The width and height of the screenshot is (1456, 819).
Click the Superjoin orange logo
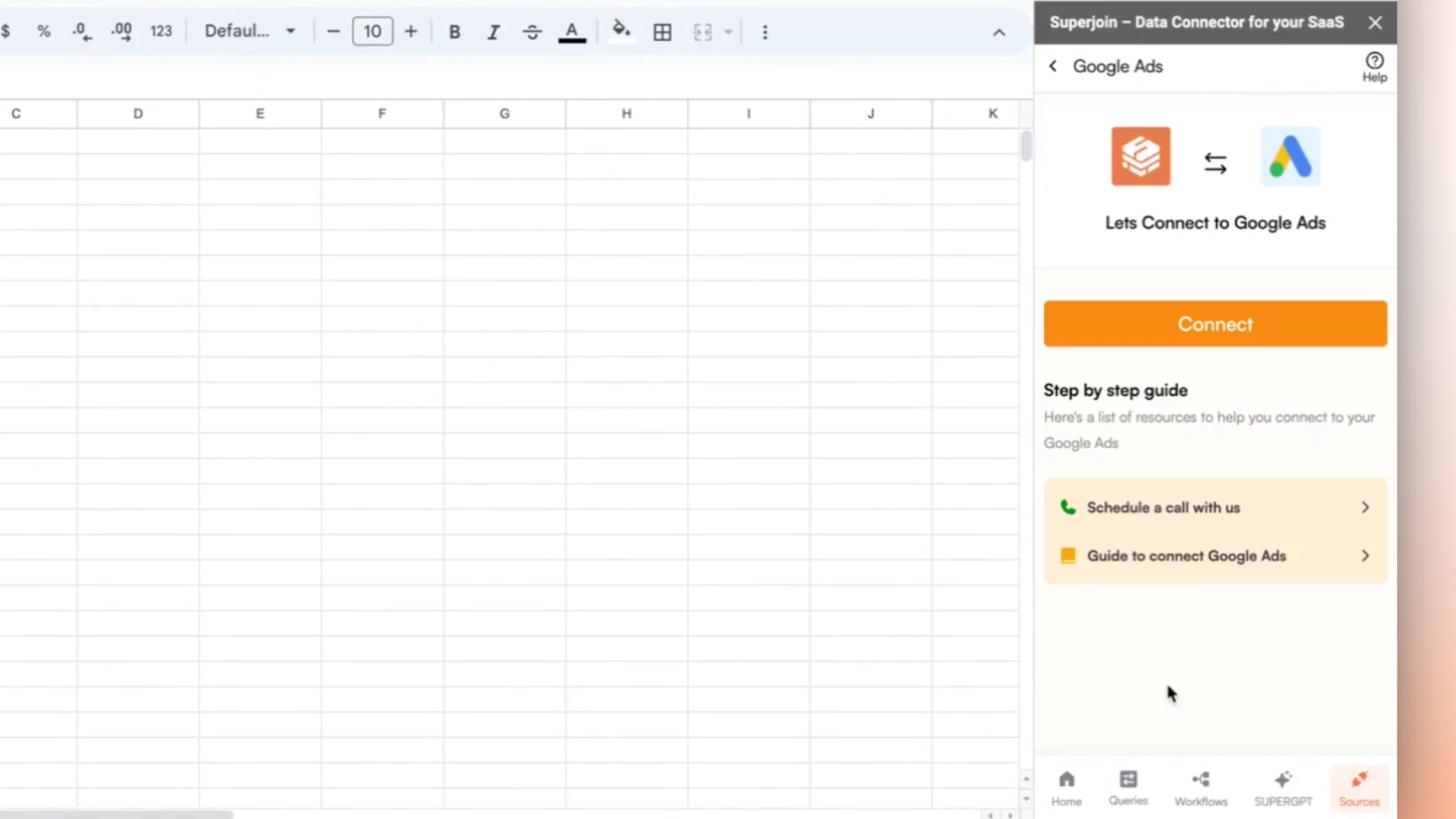[1141, 156]
